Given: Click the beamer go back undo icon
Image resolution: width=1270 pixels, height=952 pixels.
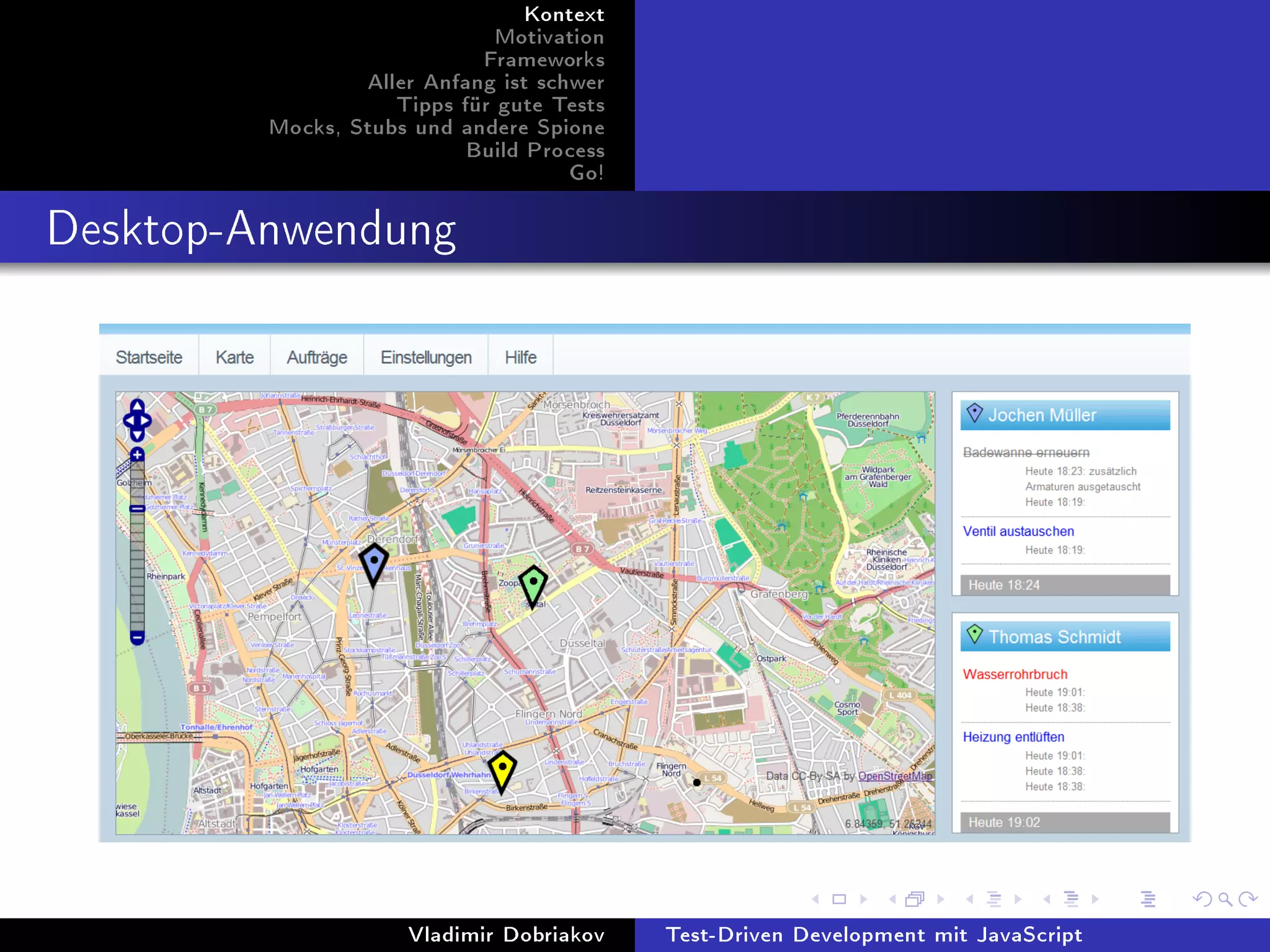Looking at the screenshot, I should tap(1202, 899).
